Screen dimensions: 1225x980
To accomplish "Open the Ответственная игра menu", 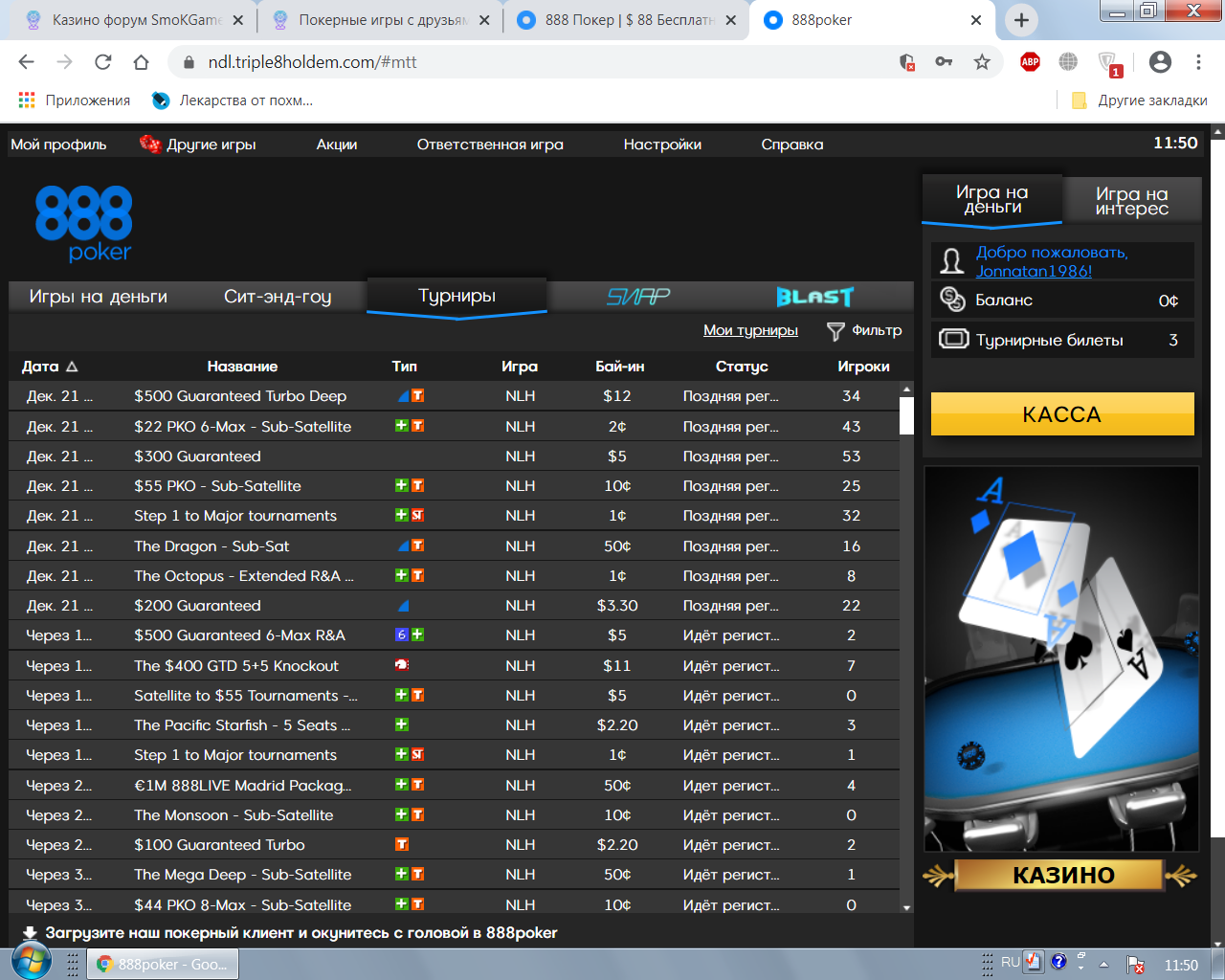I will 490,145.
